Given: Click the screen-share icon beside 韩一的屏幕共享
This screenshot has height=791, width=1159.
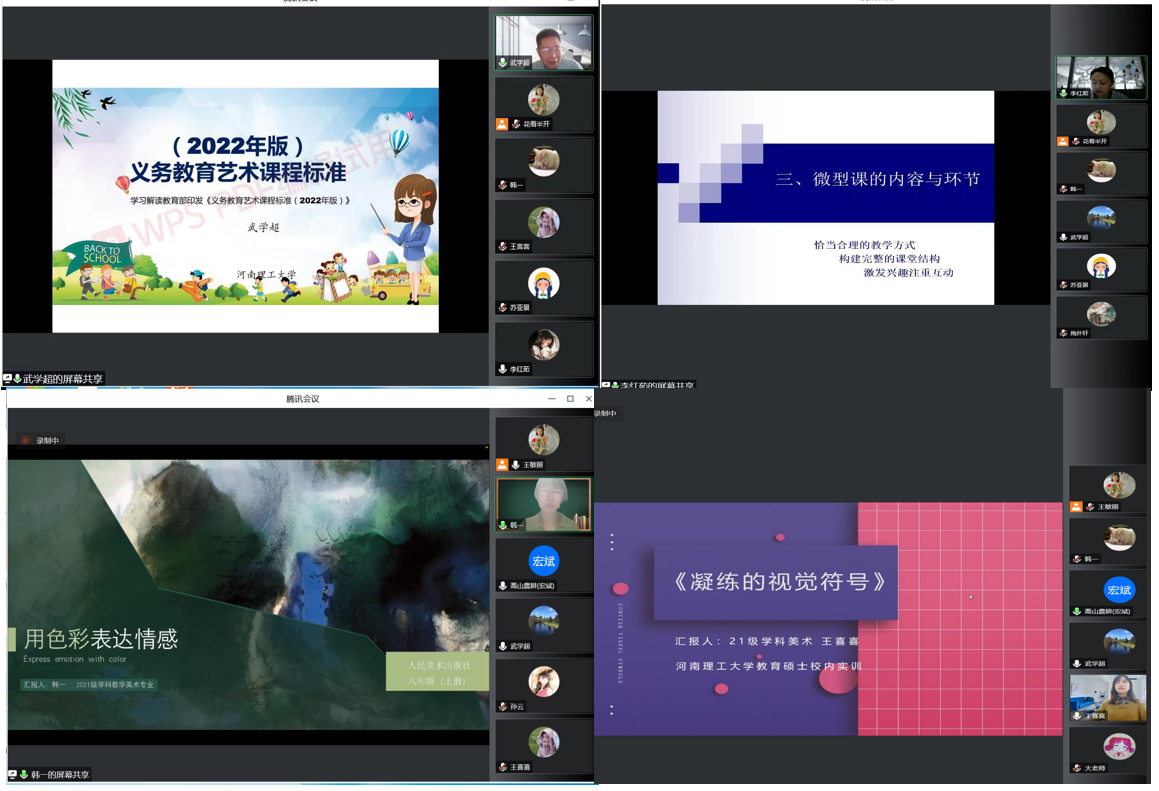Looking at the screenshot, I should [x=11, y=775].
